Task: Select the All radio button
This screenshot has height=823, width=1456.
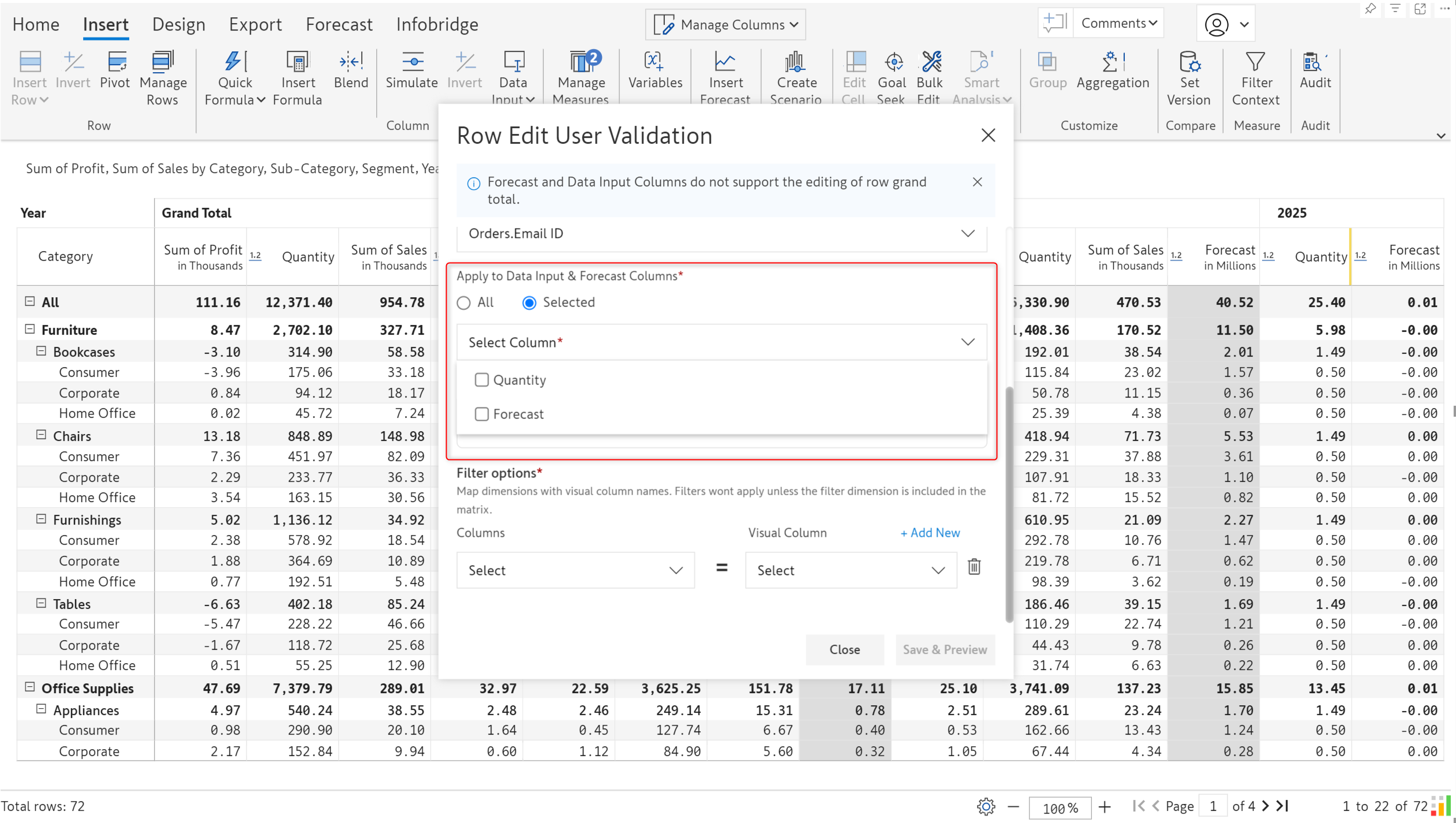Action: [x=464, y=302]
